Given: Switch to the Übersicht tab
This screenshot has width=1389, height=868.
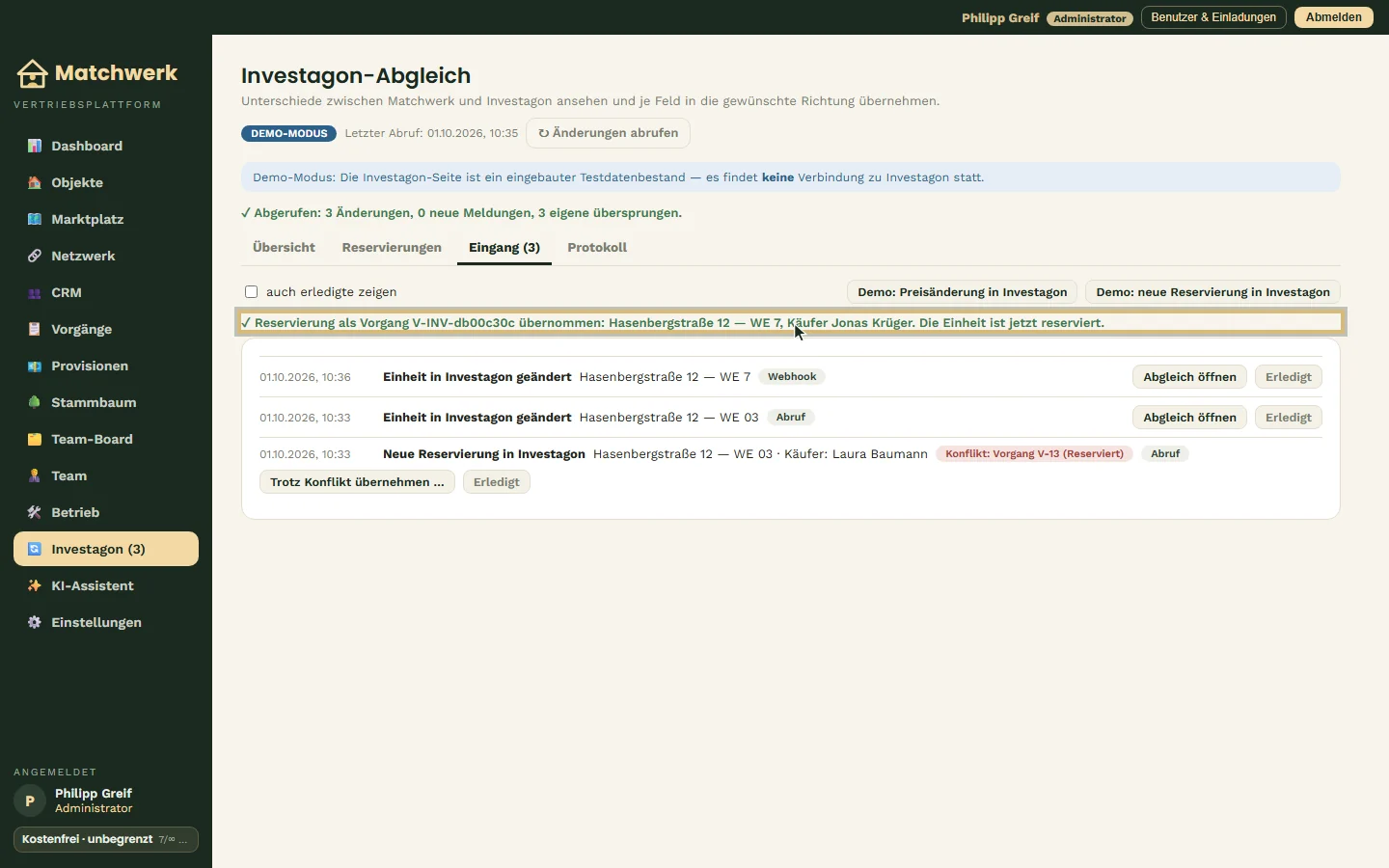Looking at the screenshot, I should pos(284,248).
